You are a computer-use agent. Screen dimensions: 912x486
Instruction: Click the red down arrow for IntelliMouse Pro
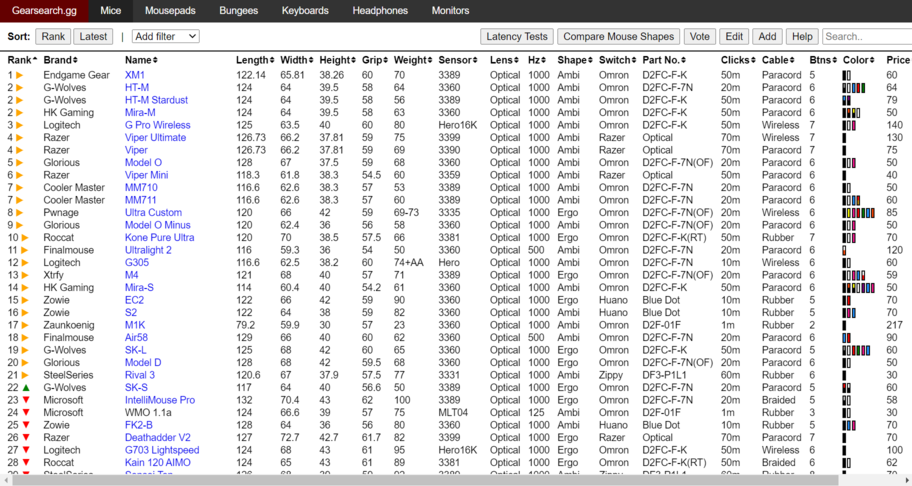click(x=26, y=400)
